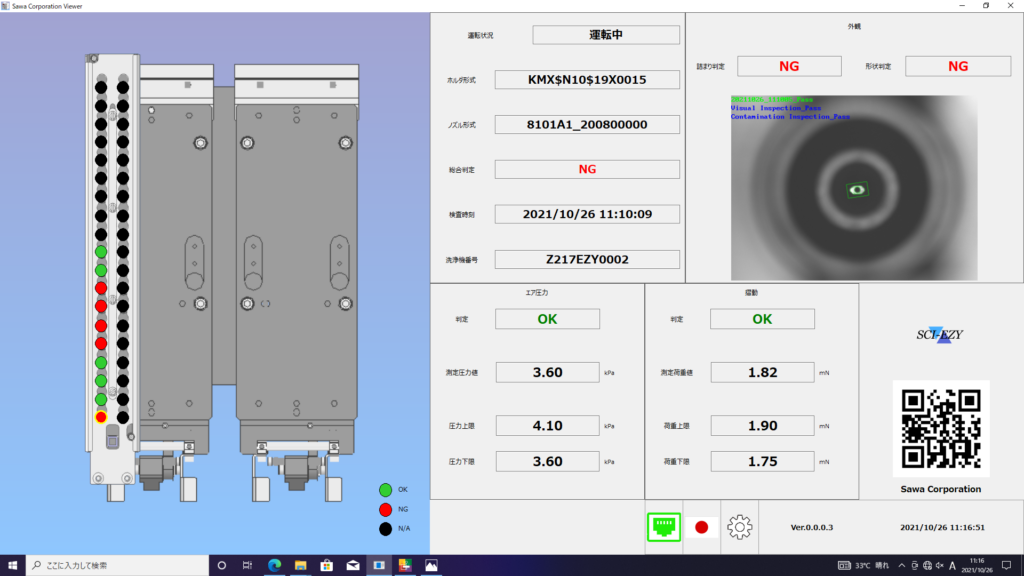Open File Explorer from the taskbar

coord(300,566)
